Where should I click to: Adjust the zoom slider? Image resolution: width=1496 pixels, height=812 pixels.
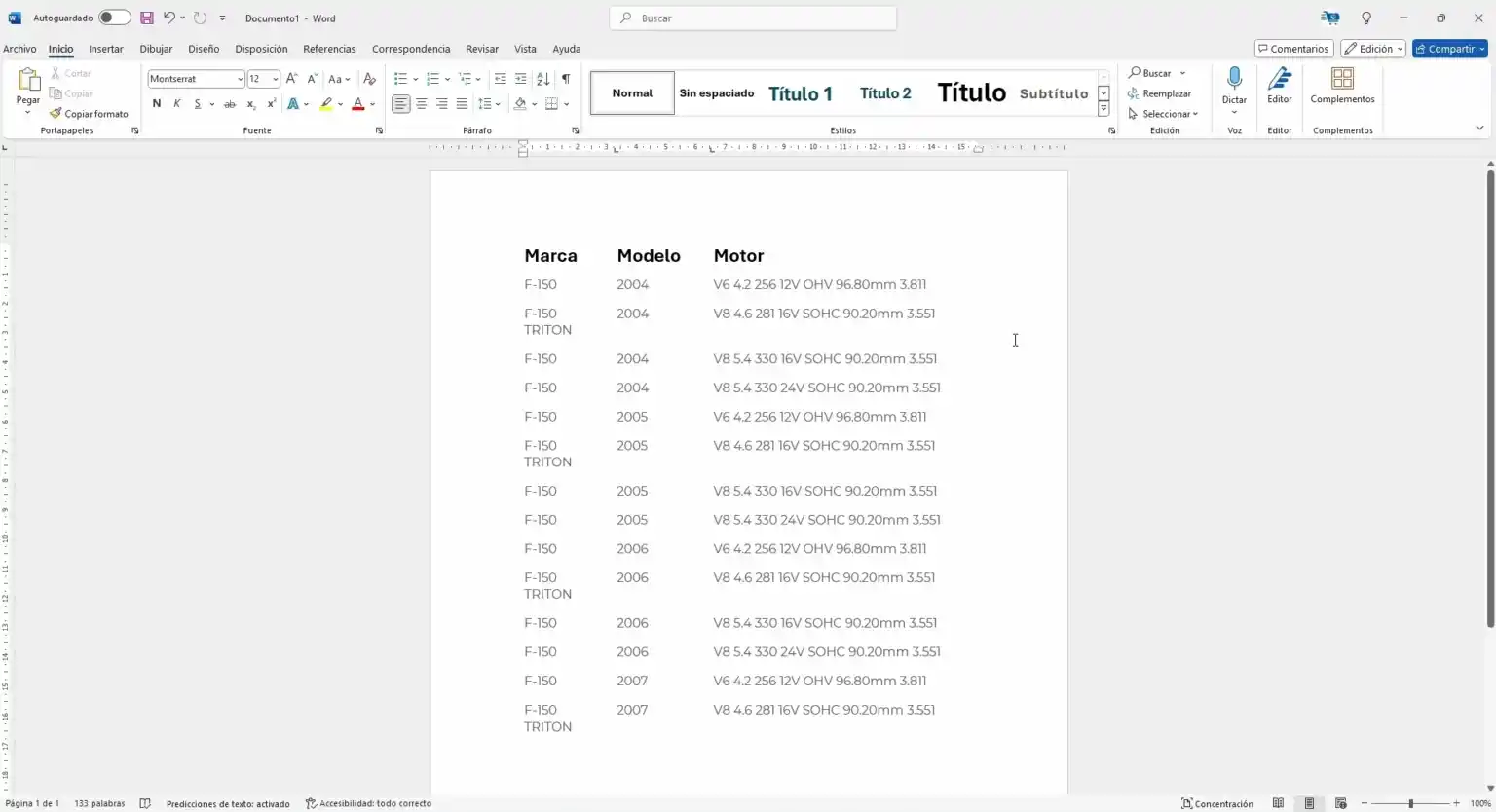pos(1410,803)
